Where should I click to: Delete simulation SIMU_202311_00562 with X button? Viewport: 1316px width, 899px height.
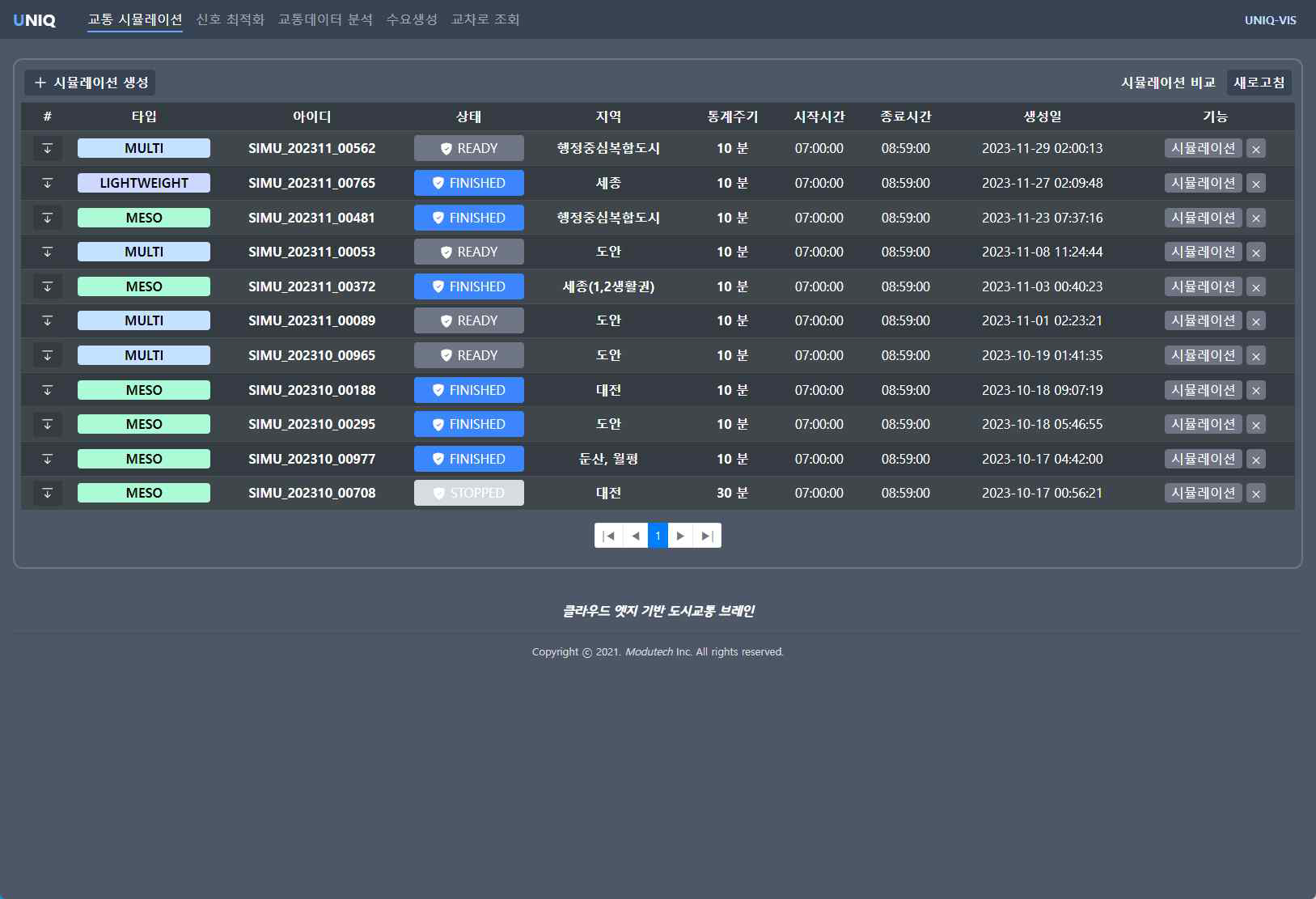point(1256,149)
